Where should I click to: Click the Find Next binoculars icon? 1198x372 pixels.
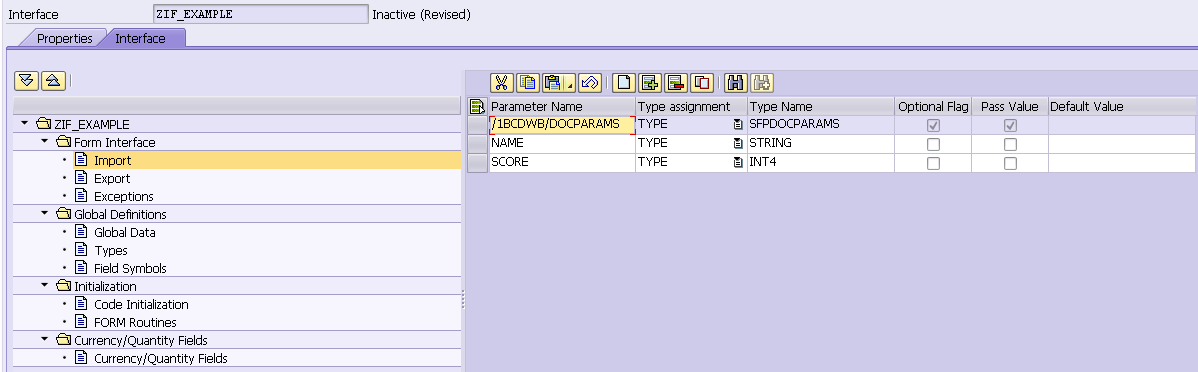[x=763, y=82]
